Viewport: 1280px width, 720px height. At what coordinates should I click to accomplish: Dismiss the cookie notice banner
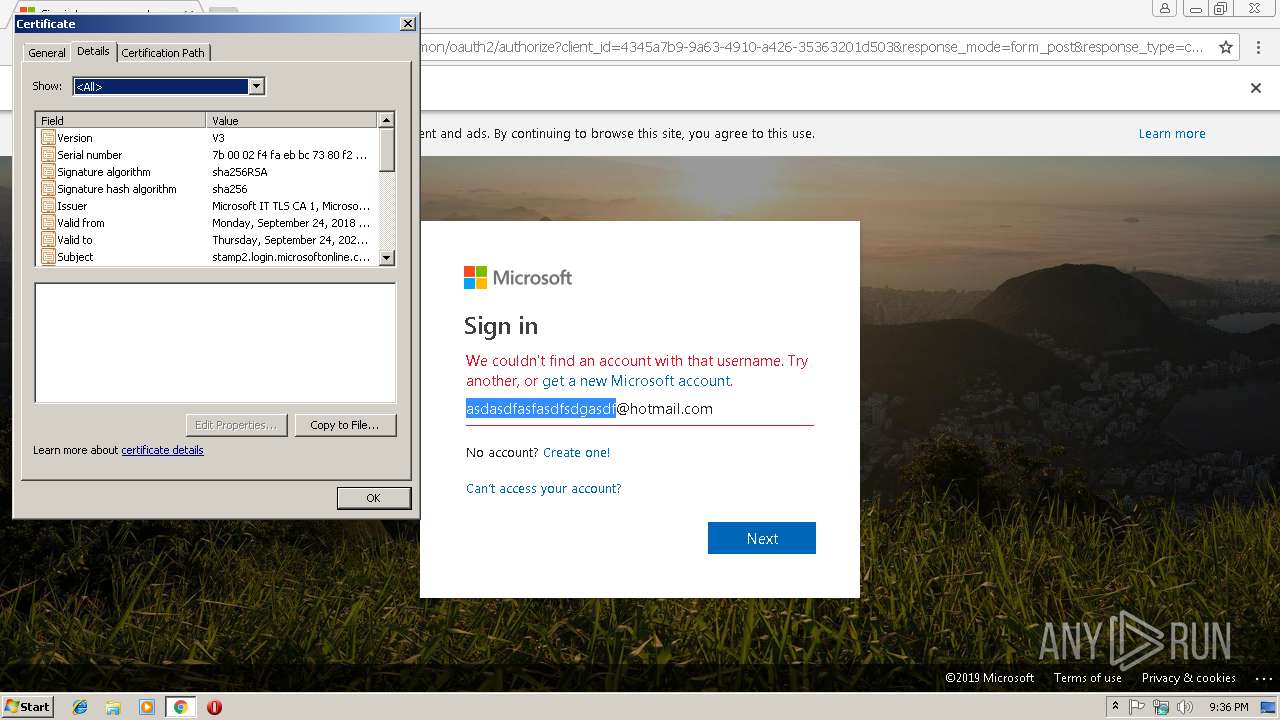pyautogui.click(x=1256, y=88)
